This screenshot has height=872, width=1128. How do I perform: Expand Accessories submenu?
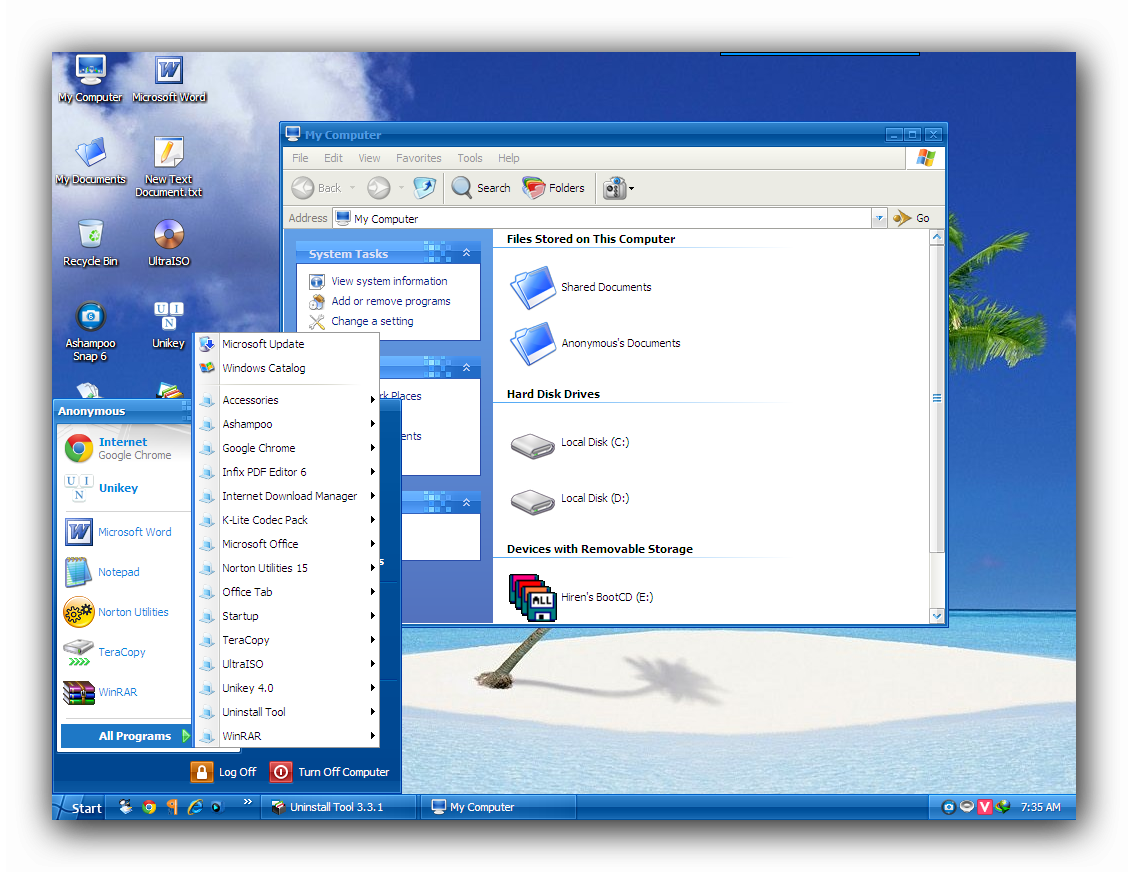pos(288,400)
